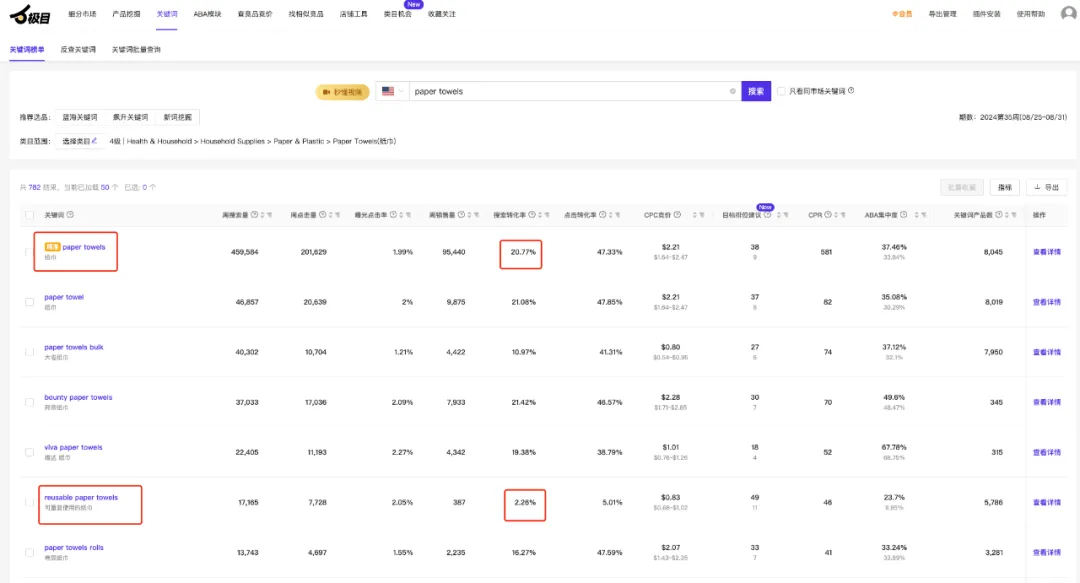This screenshot has height=583, width=1080.
Task: Switch to the 反查关键词 tab
Action: pyautogui.click(x=78, y=50)
